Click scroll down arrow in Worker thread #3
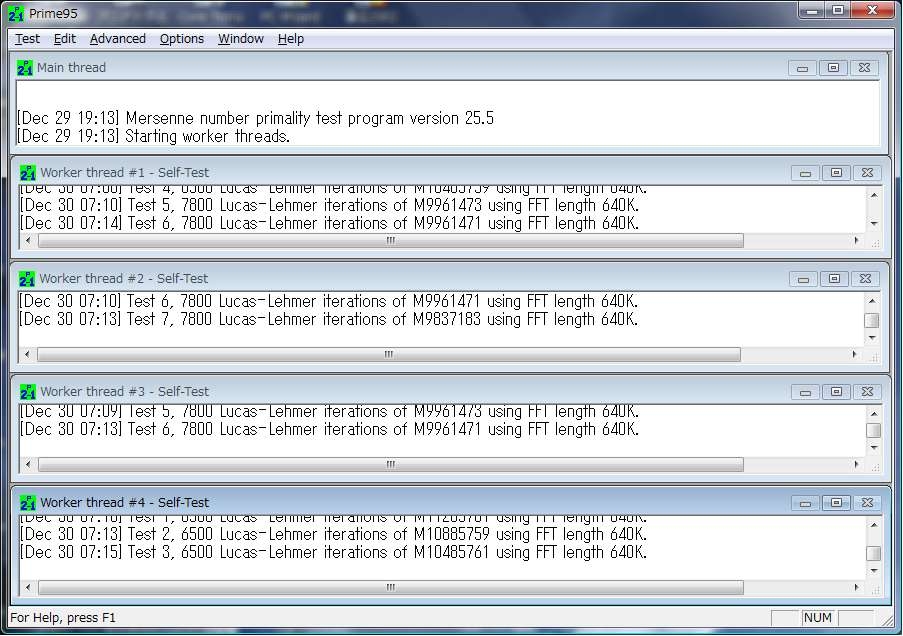This screenshot has height=636, width=903. coord(874,448)
